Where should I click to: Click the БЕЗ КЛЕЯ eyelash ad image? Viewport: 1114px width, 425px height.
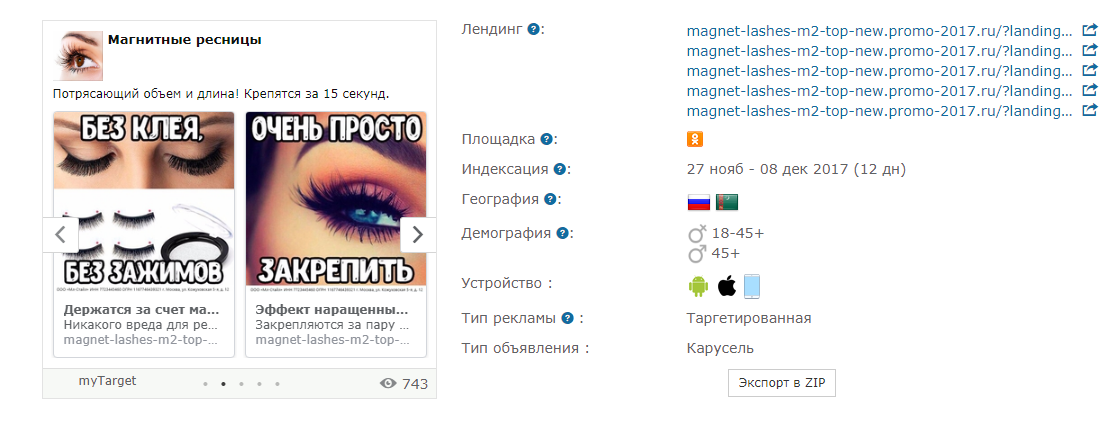point(144,201)
